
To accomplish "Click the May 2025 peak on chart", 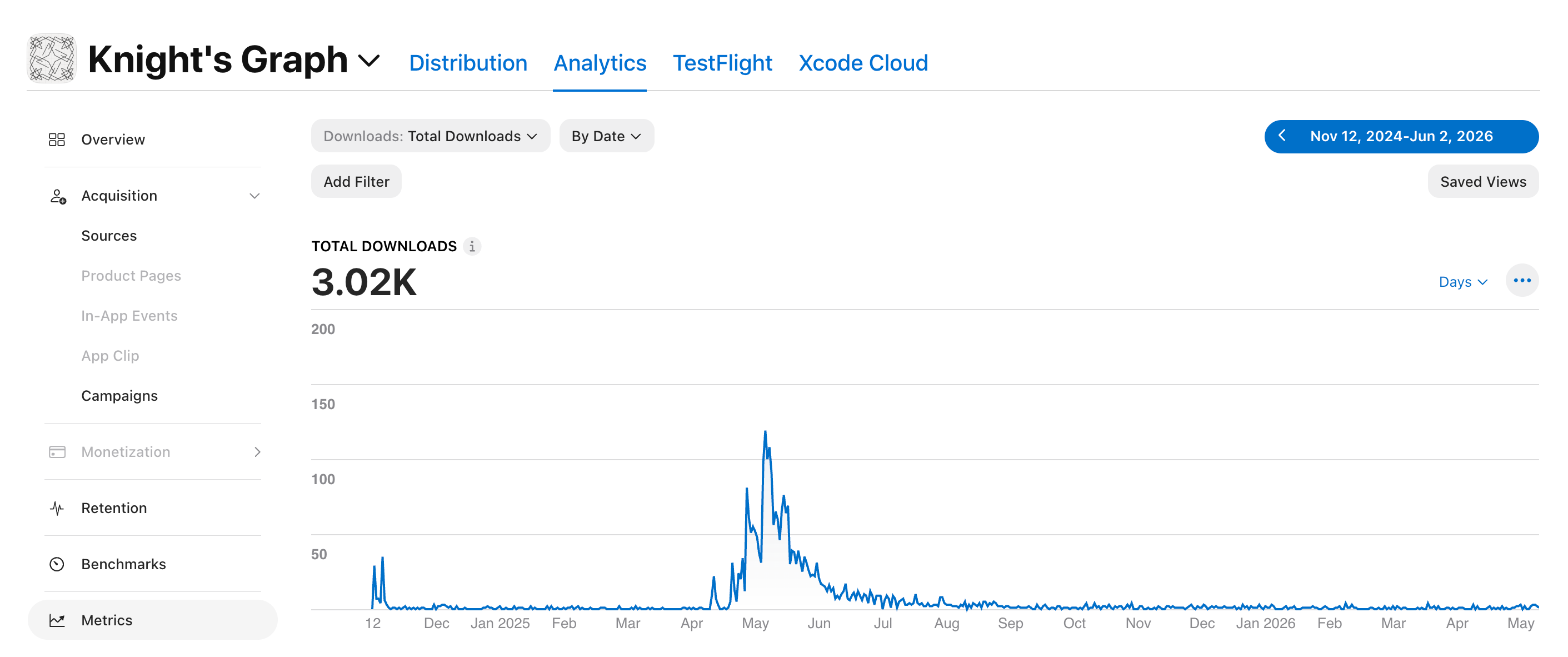I will 765,432.
